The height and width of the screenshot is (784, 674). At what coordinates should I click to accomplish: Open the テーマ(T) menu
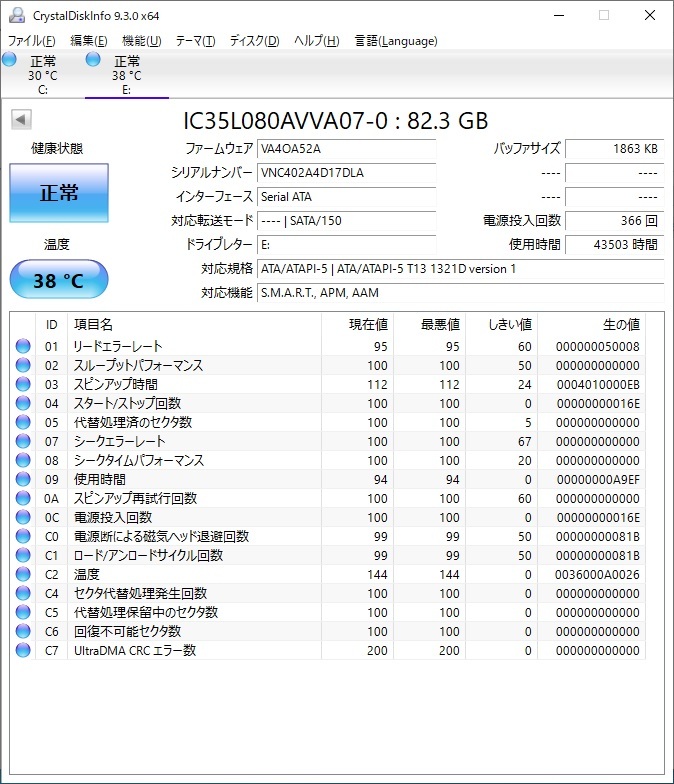pyautogui.click(x=195, y=41)
